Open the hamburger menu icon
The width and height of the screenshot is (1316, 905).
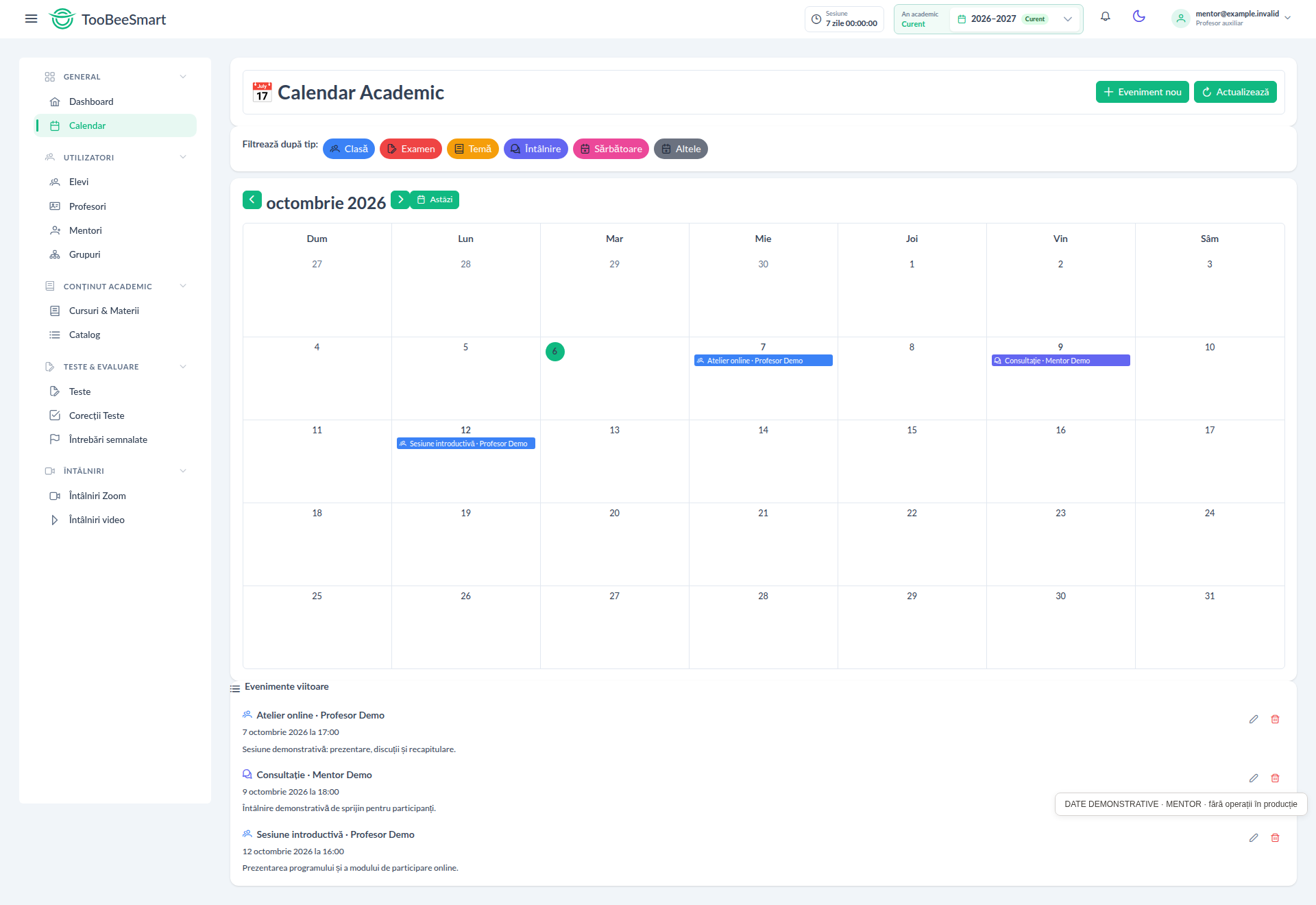[x=31, y=19]
